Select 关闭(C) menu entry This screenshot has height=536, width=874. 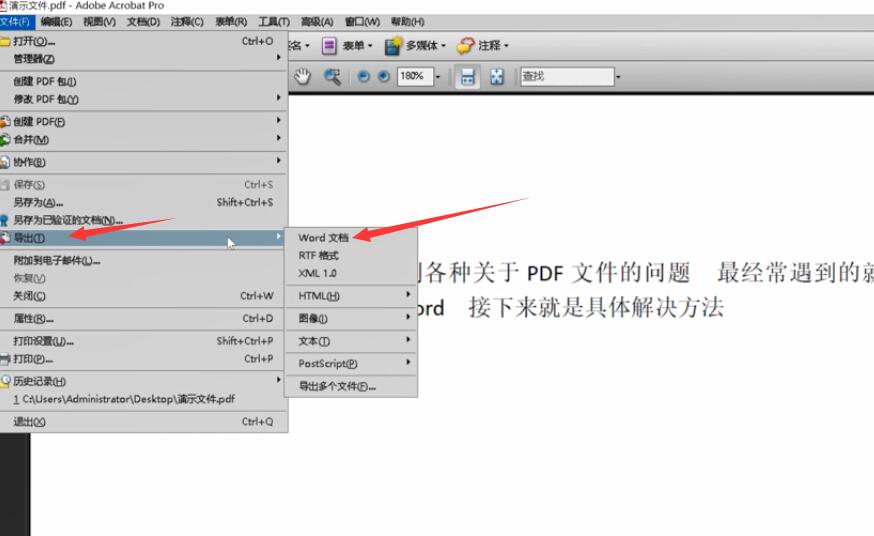click(x=143, y=296)
